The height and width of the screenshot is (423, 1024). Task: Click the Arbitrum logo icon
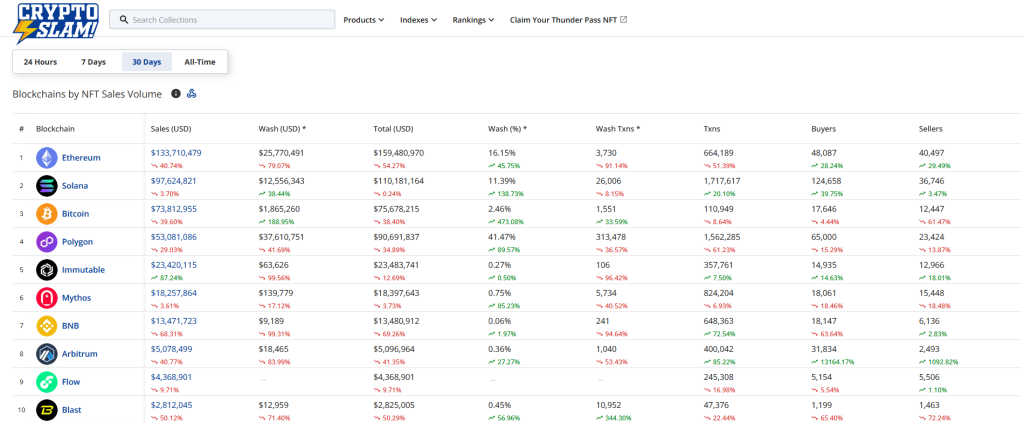tap(46, 354)
